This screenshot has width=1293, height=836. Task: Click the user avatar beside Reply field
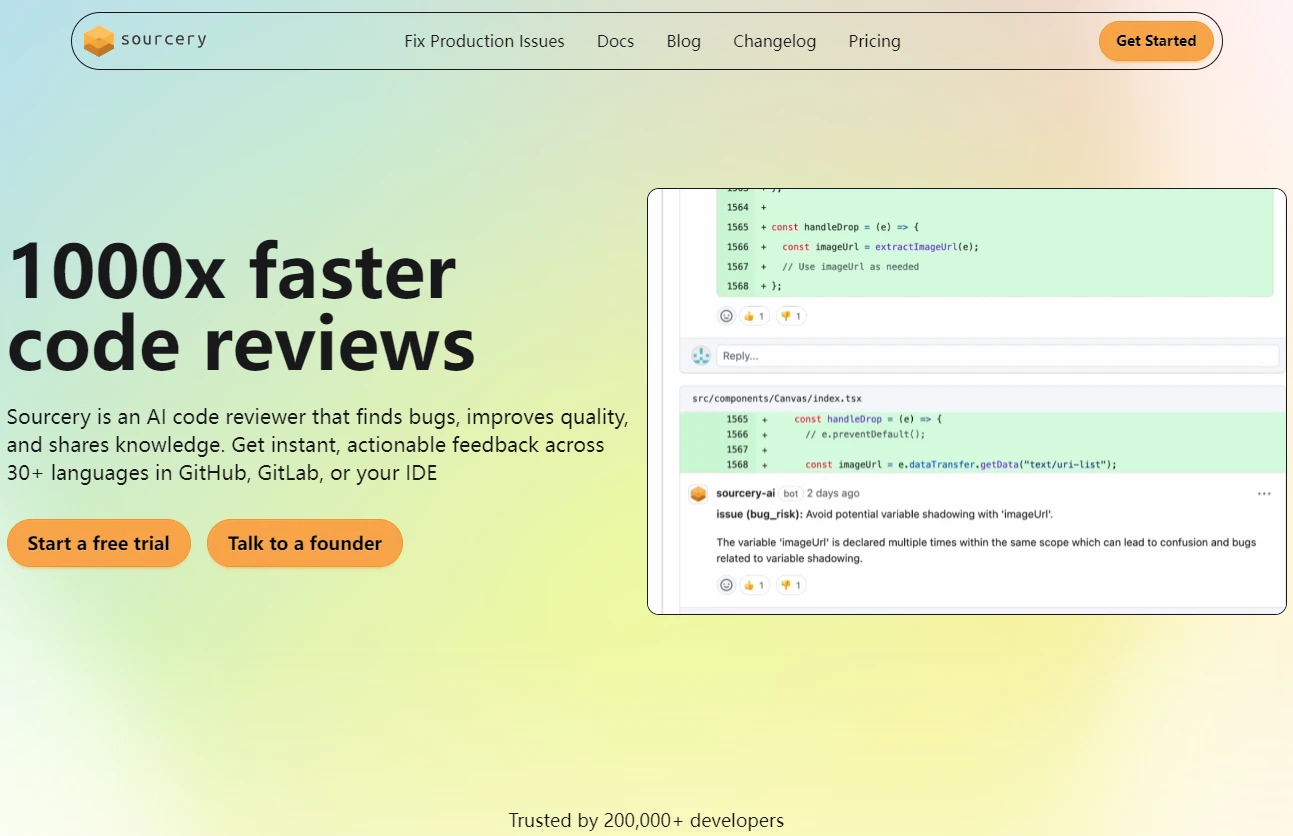click(x=701, y=356)
